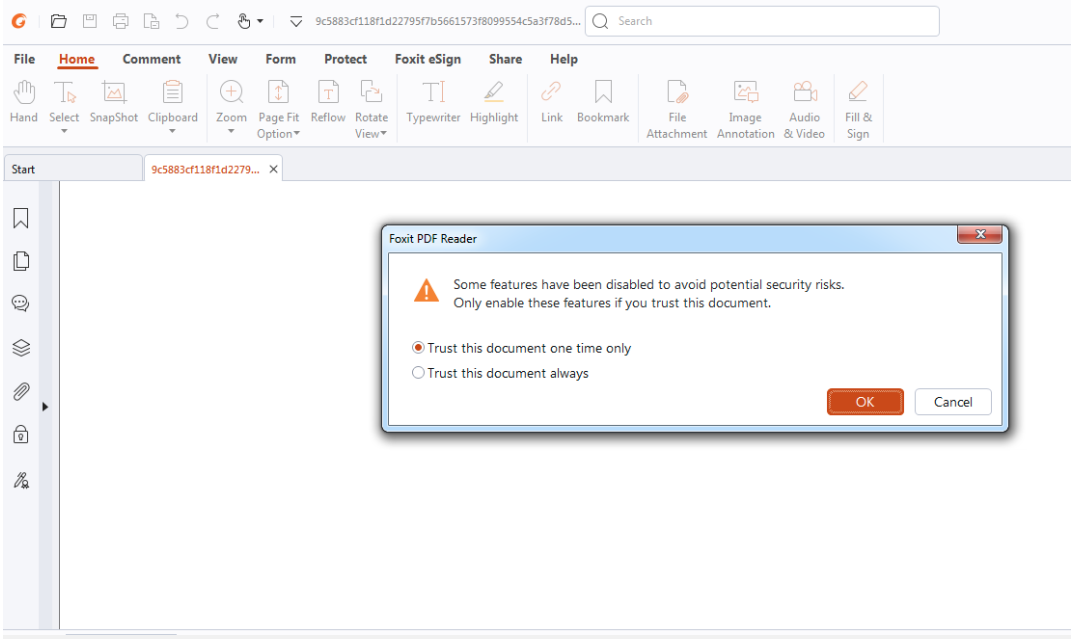The height and width of the screenshot is (639, 1074).
Task: Select Trust this document always
Action: pos(419,373)
